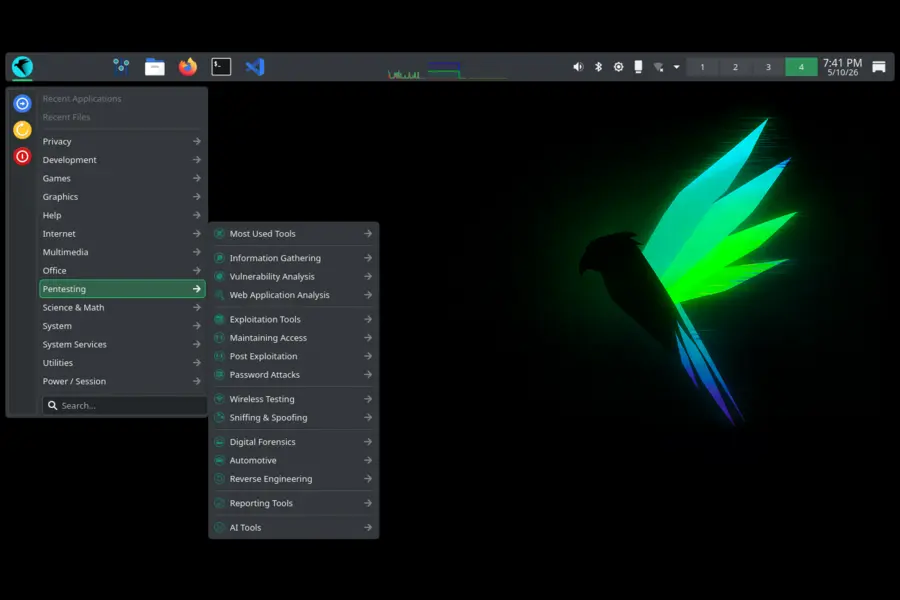
Task: Click the system monitor graph in the panel
Action: 447,70
